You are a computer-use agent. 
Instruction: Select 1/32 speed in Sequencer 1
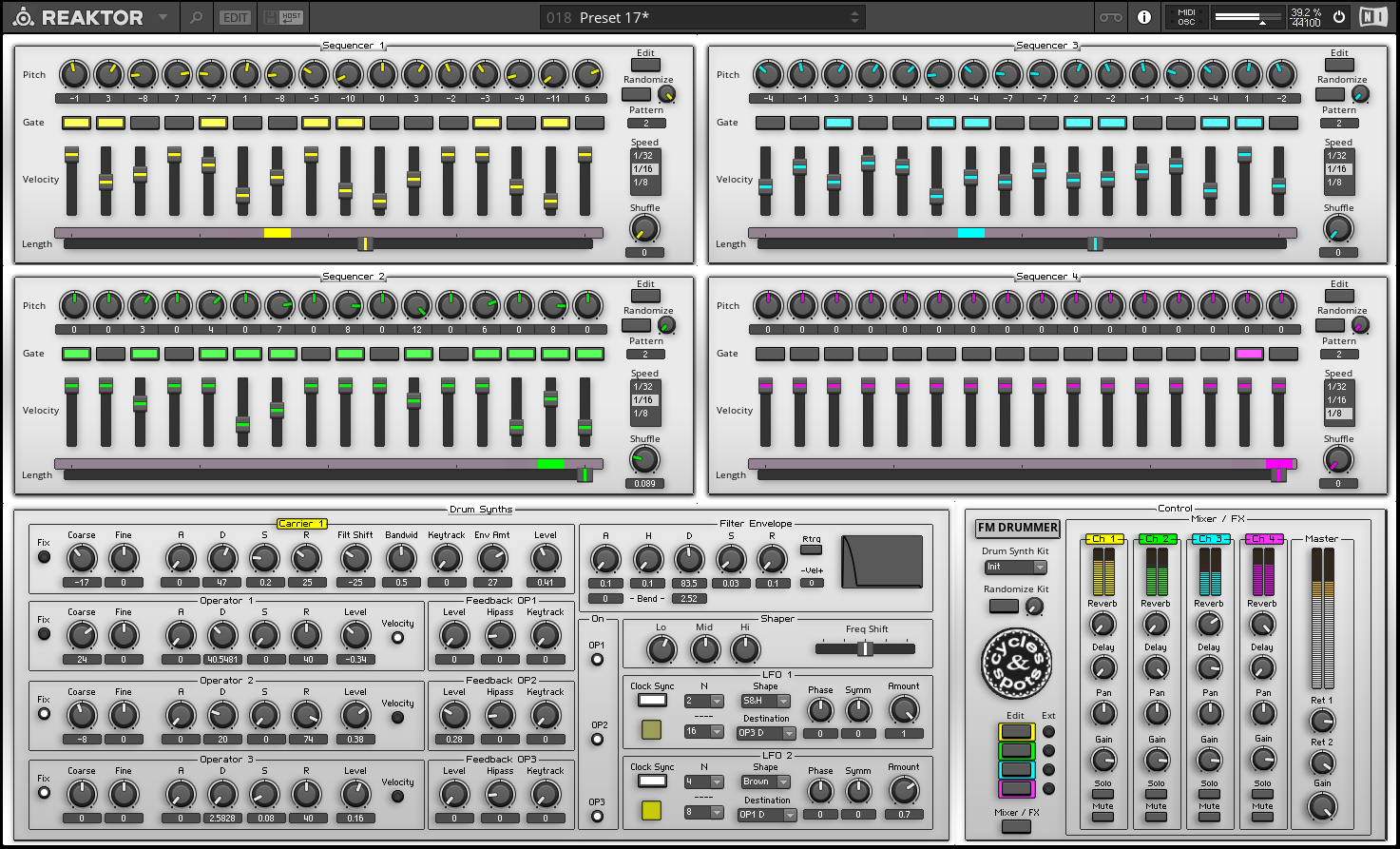644,156
